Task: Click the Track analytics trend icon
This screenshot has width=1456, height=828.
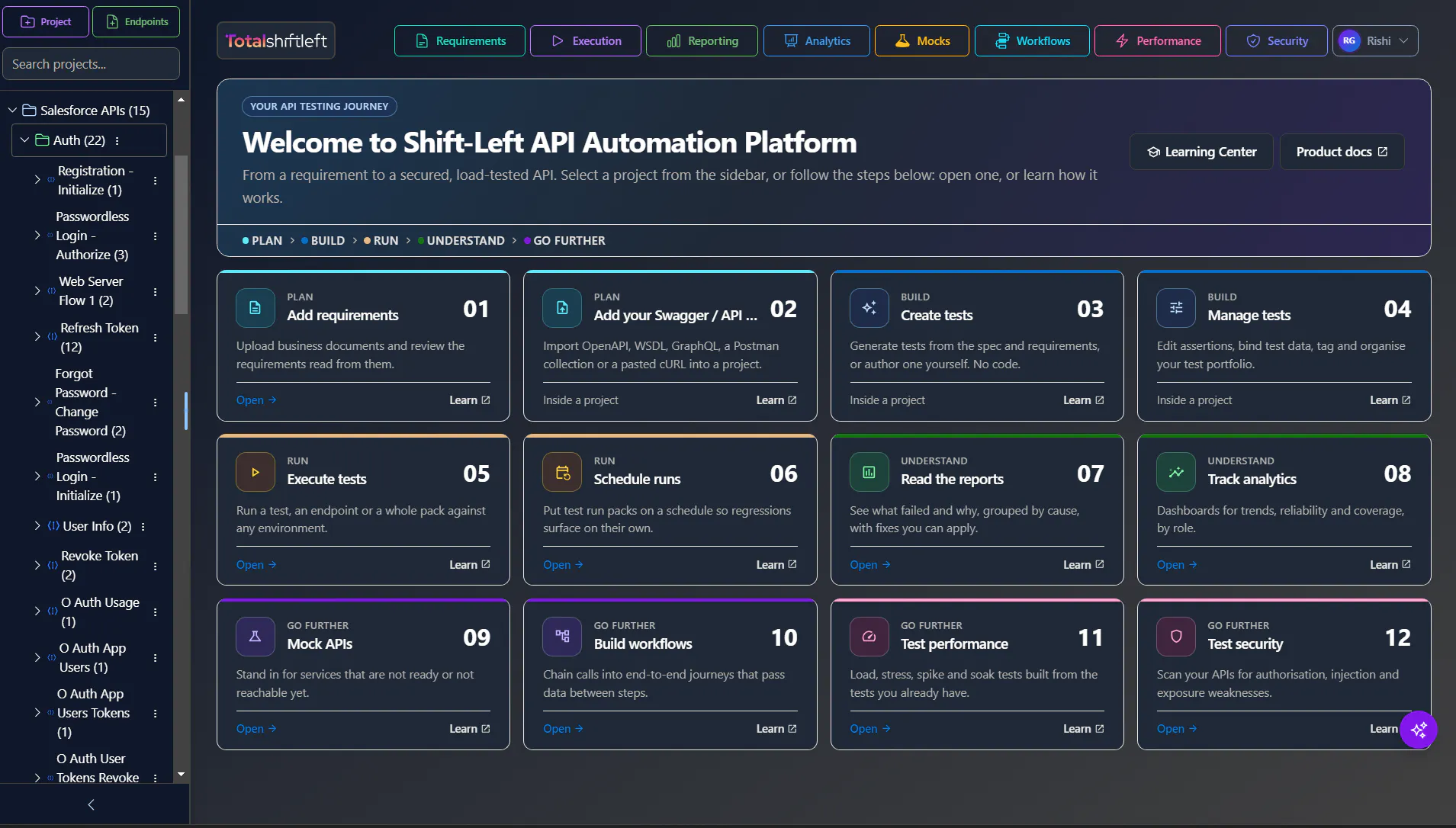Action: pos(1176,473)
